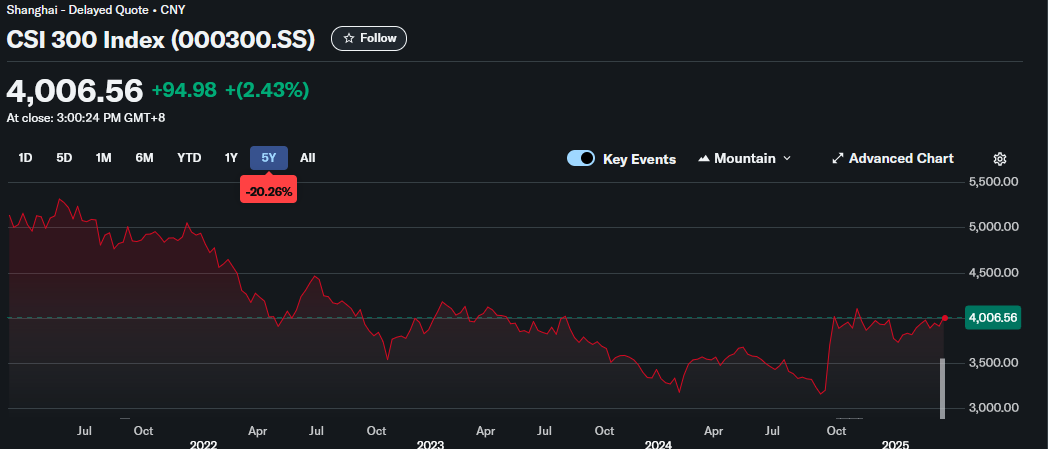
Task: Open the Advanced Chart link
Action: pyautogui.click(x=893, y=158)
